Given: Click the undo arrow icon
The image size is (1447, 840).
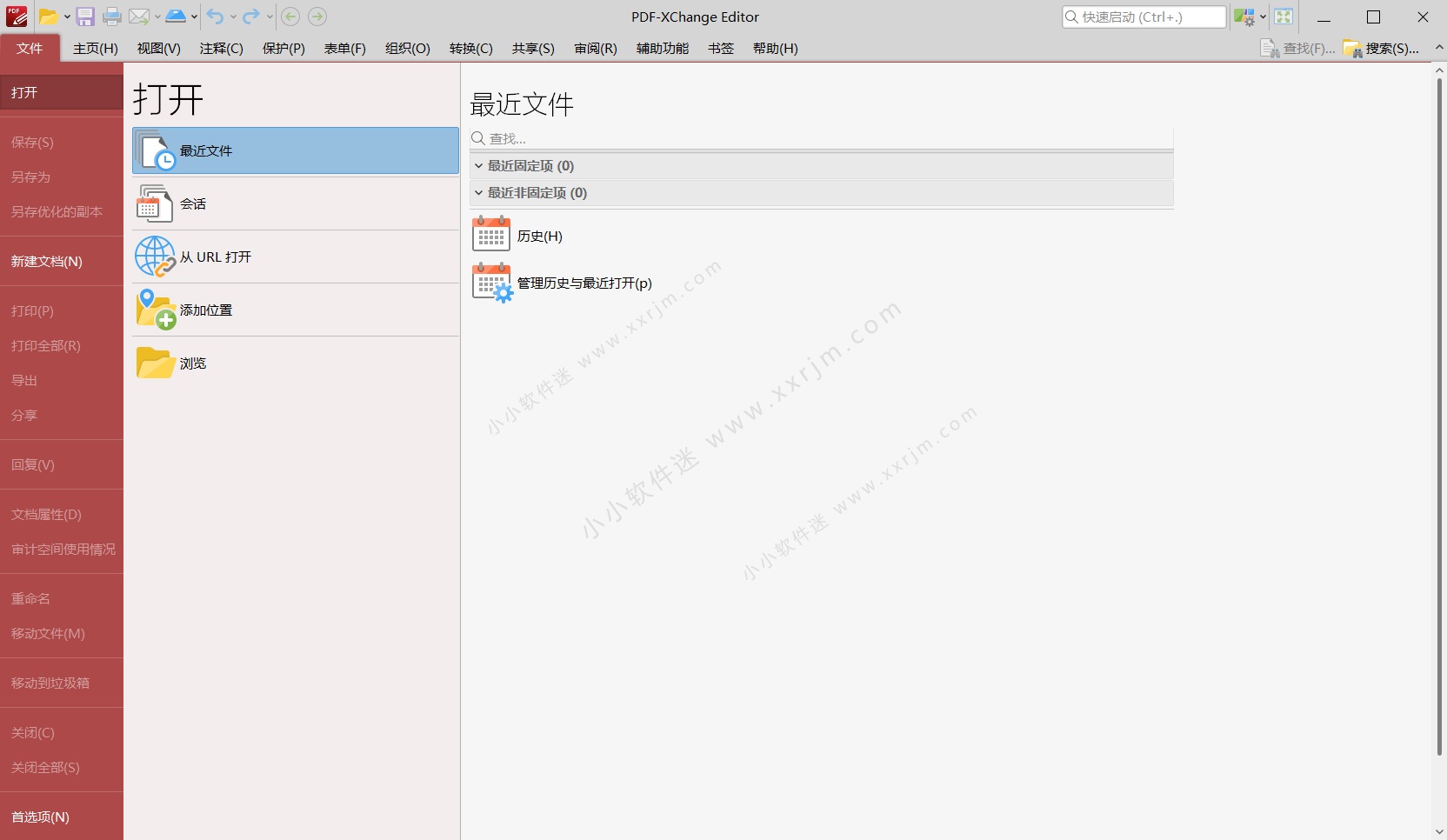Looking at the screenshot, I should click(x=216, y=17).
